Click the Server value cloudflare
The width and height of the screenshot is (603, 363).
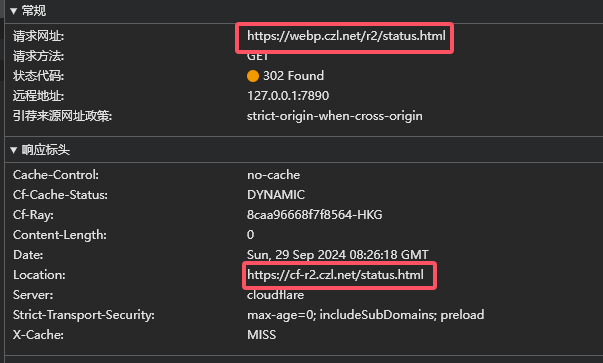pyautogui.click(x=275, y=295)
